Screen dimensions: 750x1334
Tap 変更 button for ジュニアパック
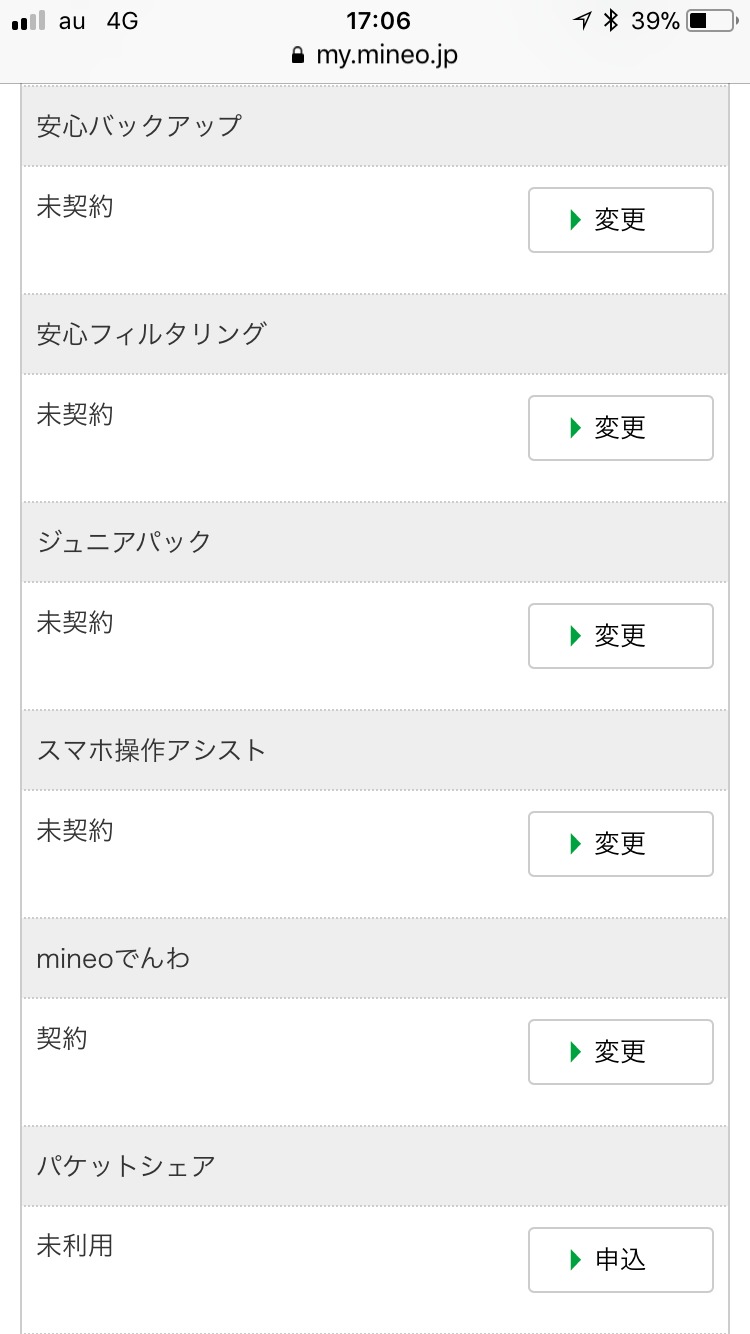(620, 636)
